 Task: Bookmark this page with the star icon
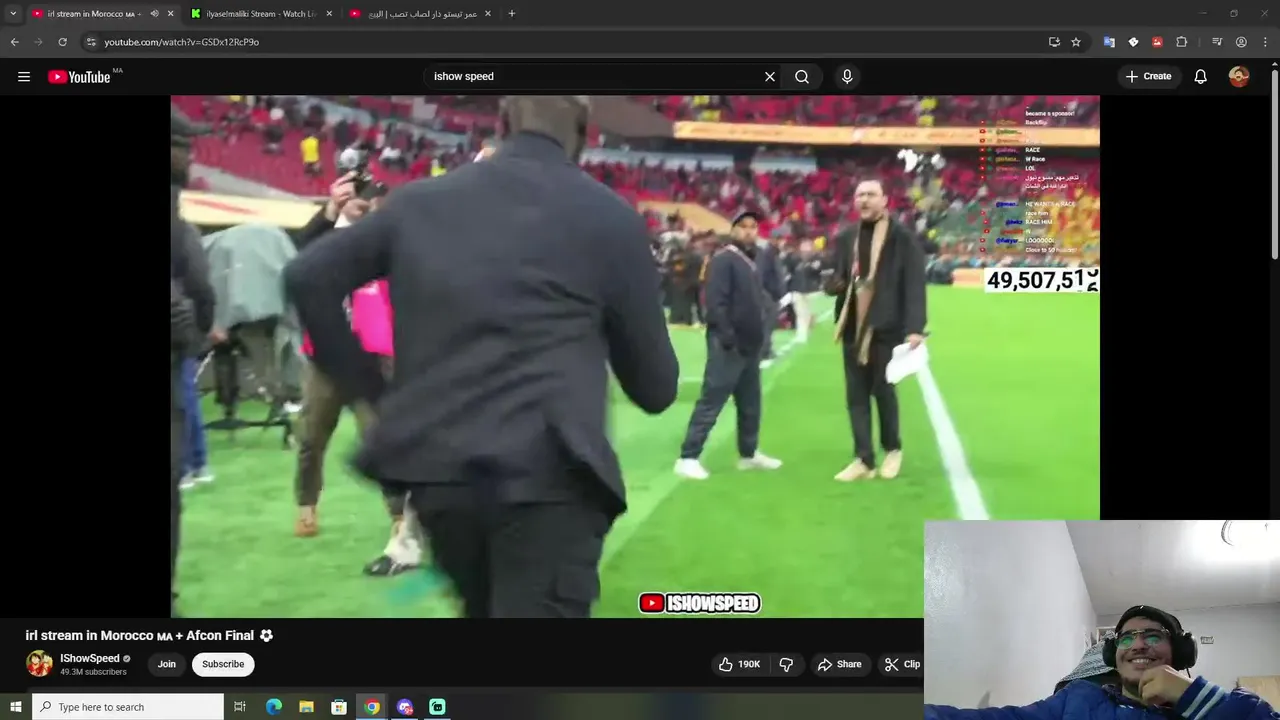(1076, 42)
